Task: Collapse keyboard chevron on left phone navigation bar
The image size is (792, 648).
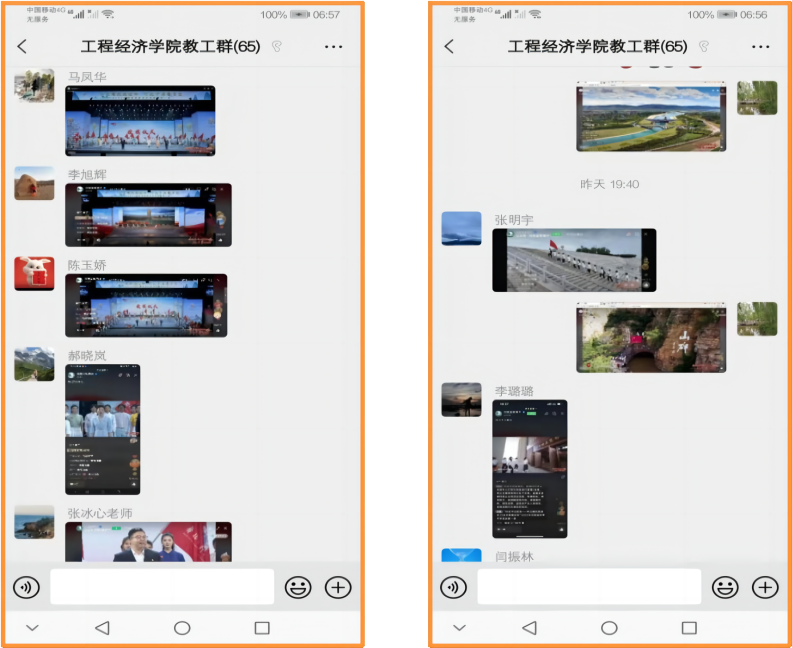Action: tap(32, 628)
